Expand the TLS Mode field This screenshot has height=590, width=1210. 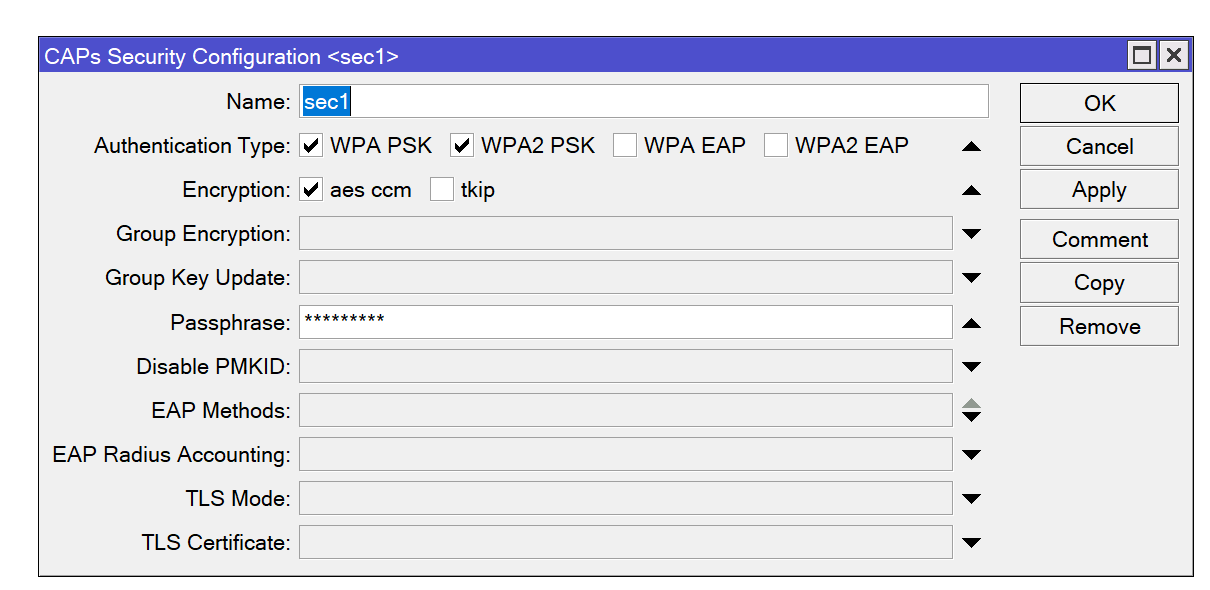point(971,499)
